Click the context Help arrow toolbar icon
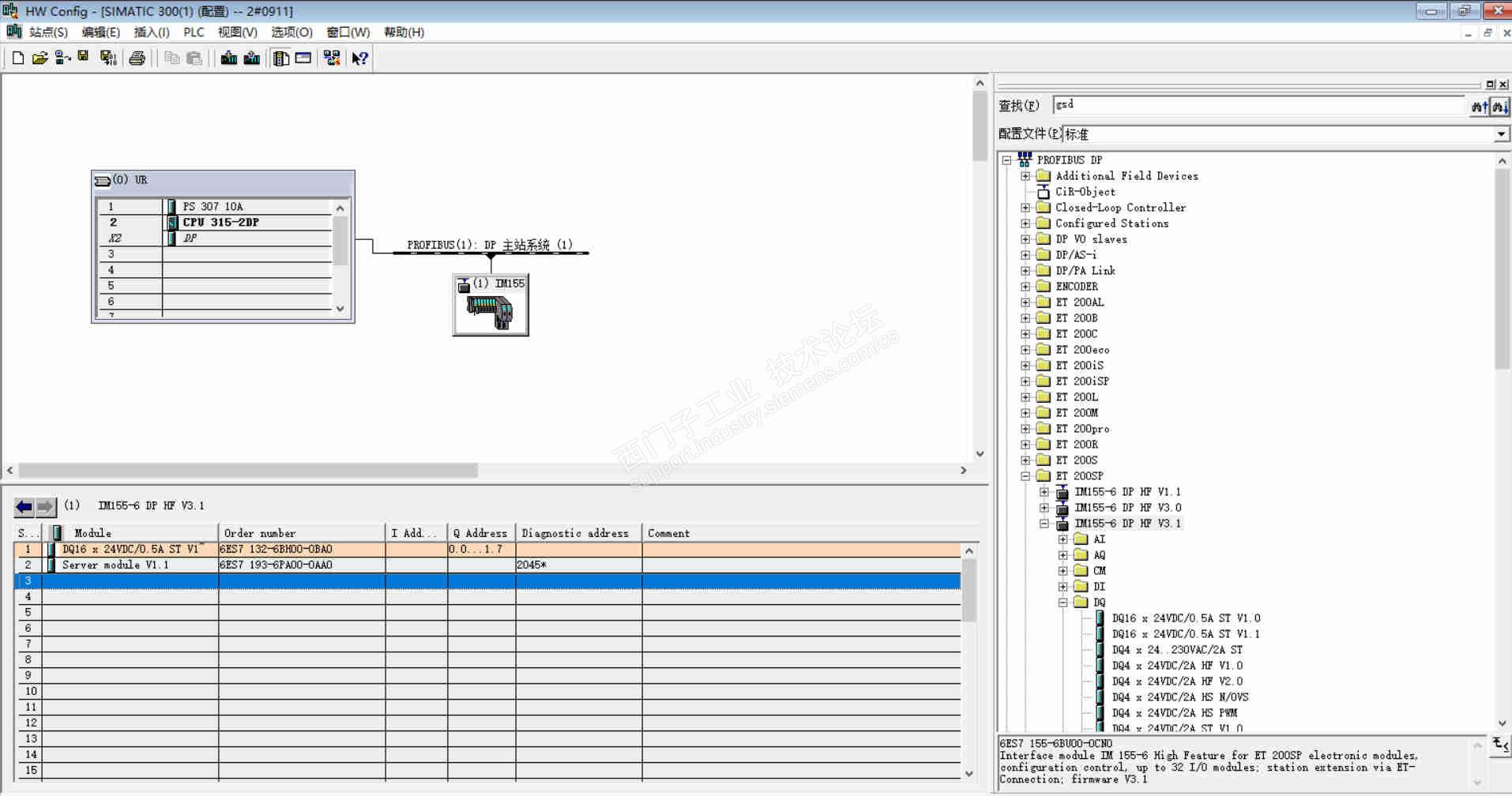Screen dimensions: 1512x796 coord(360,58)
